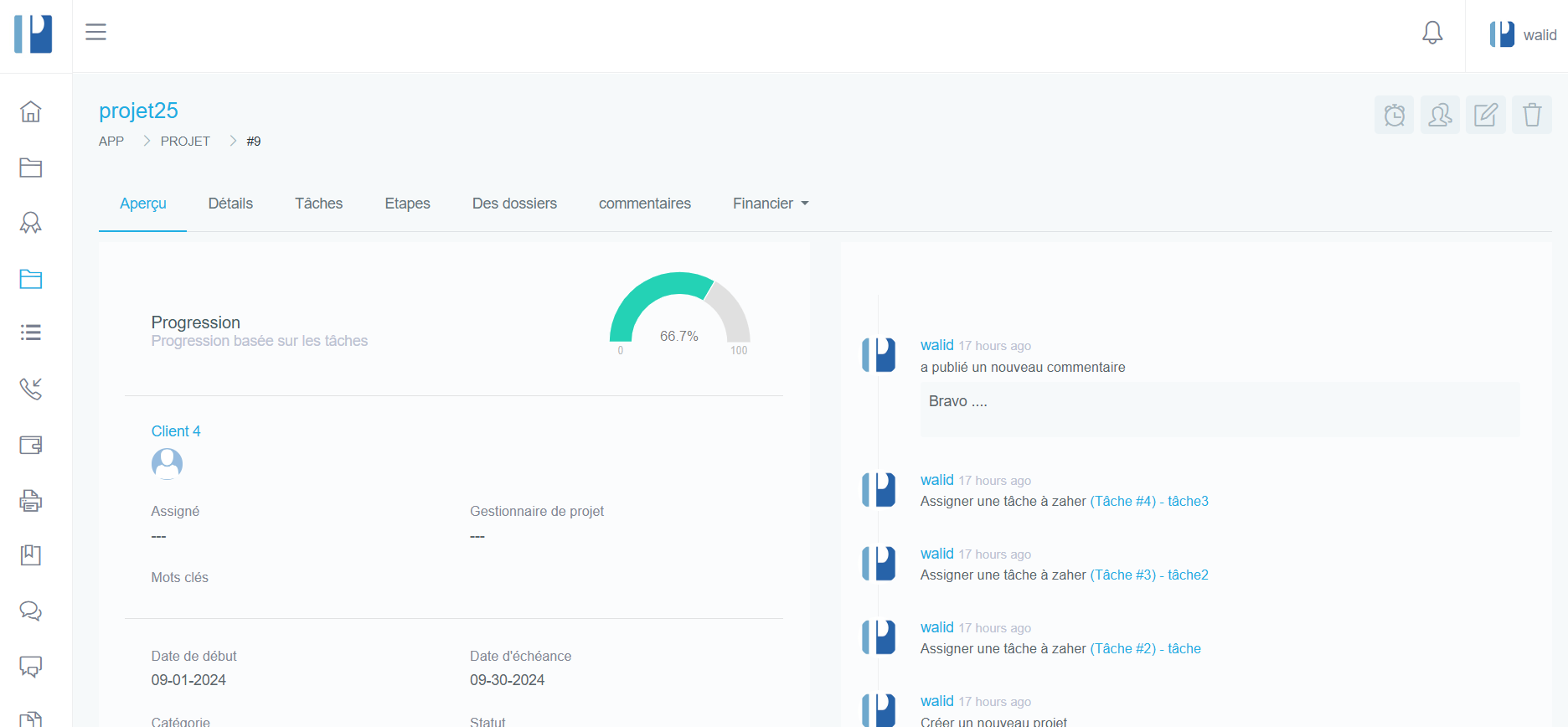Switch to the Etapes tab
The width and height of the screenshot is (1568, 727).
click(x=407, y=204)
